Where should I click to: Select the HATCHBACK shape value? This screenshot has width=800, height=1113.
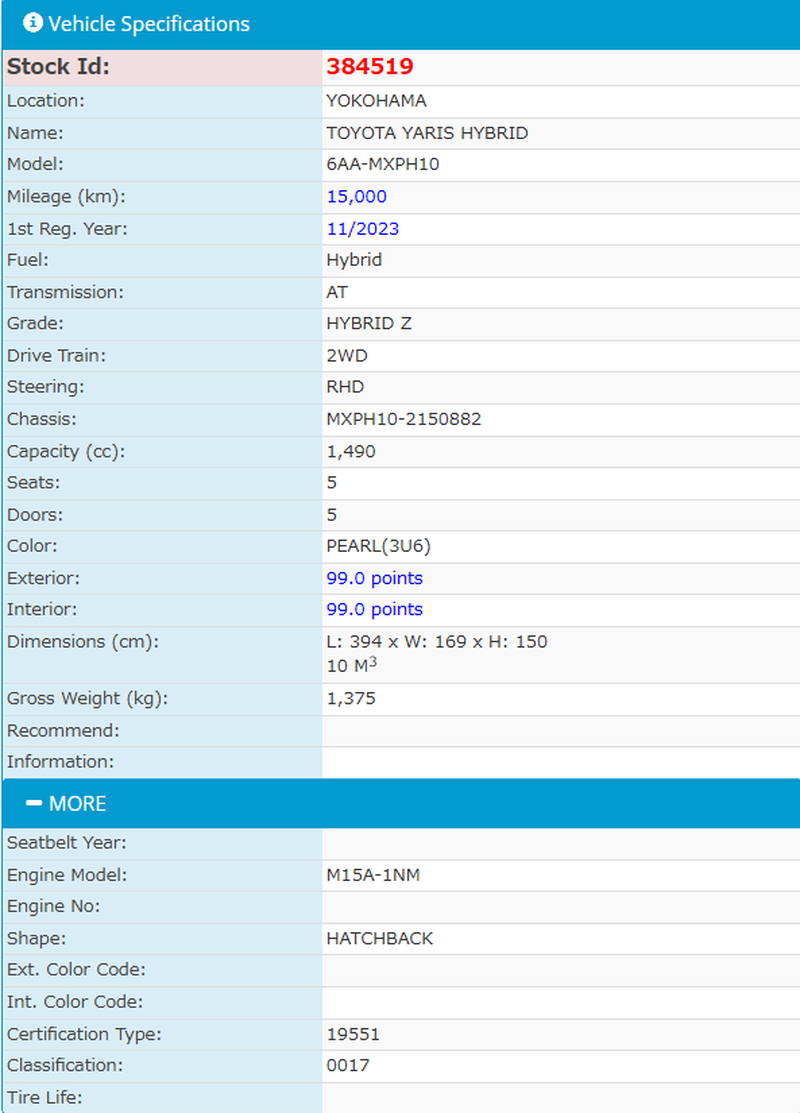pyautogui.click(x=380, y=938)
